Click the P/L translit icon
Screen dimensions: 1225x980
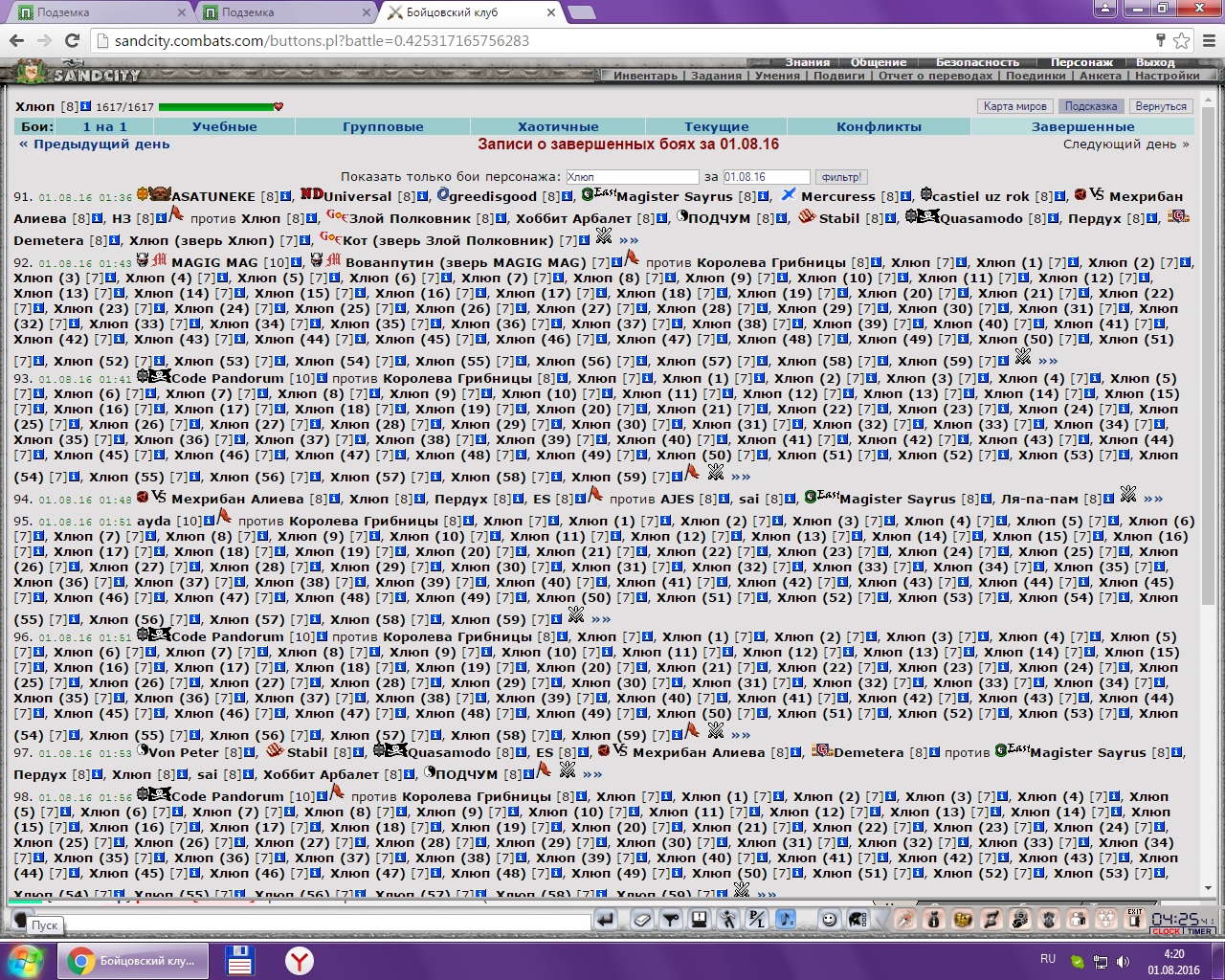point(757,920)
